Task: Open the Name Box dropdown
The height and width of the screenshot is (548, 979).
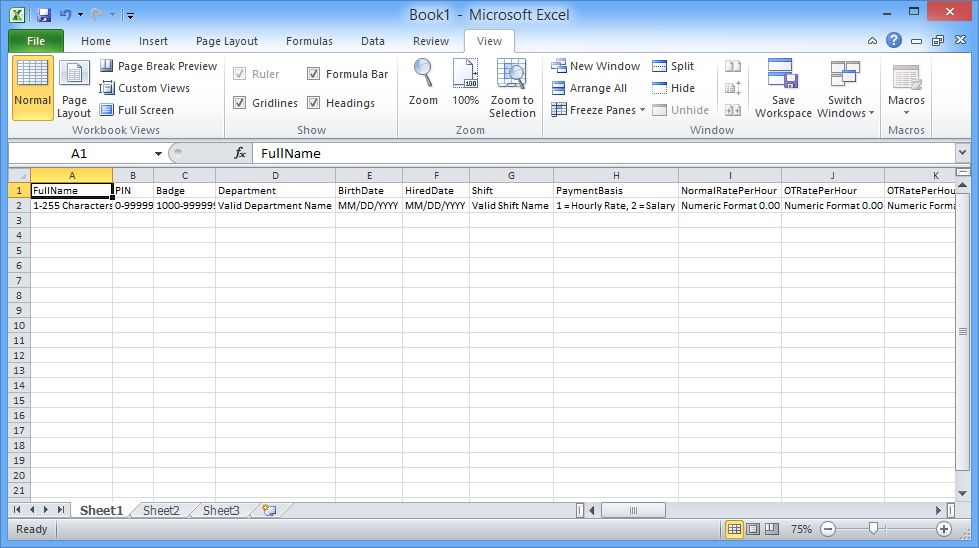Action: pos(158,154)
